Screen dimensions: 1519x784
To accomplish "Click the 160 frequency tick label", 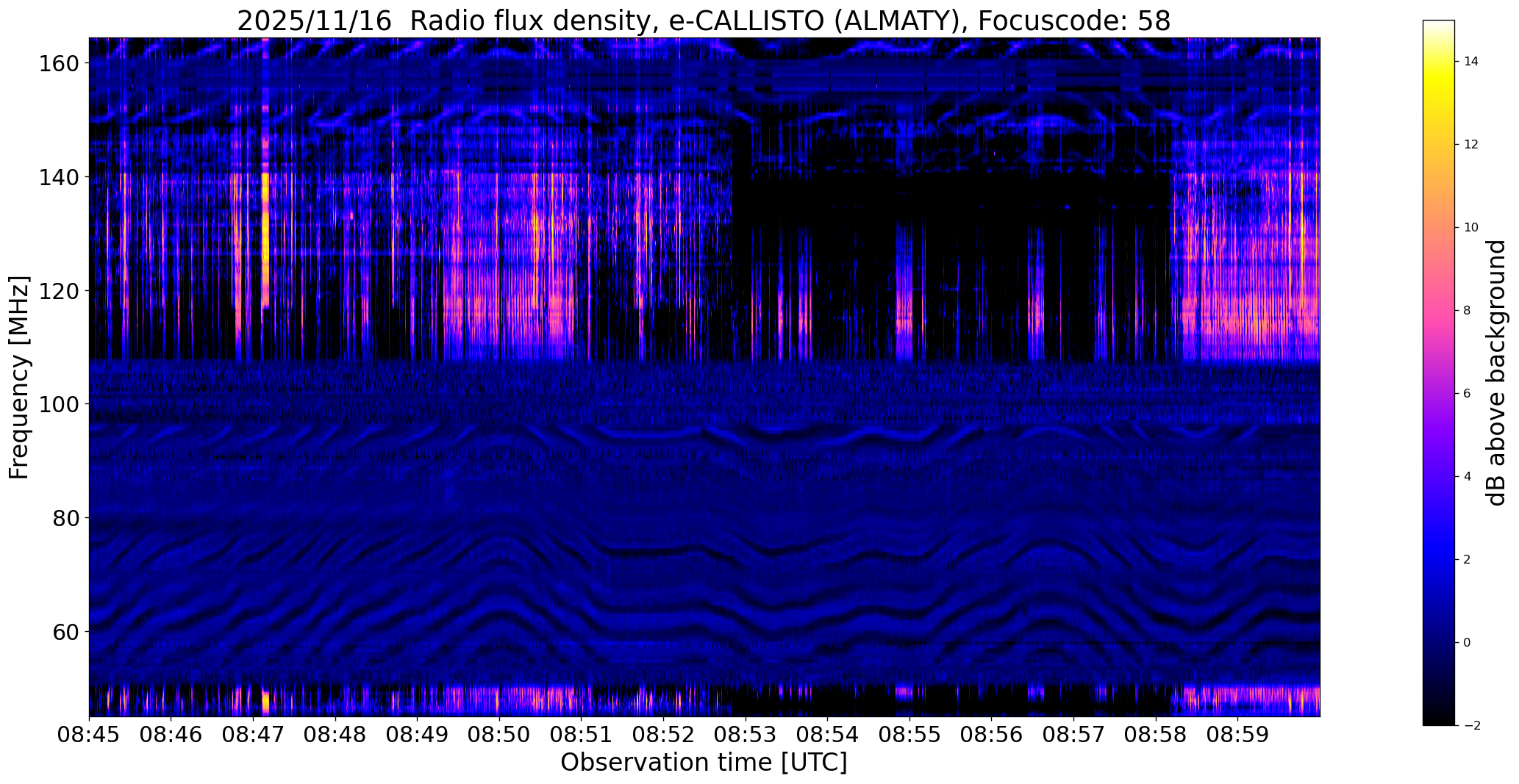I will (x=58, y=64).
